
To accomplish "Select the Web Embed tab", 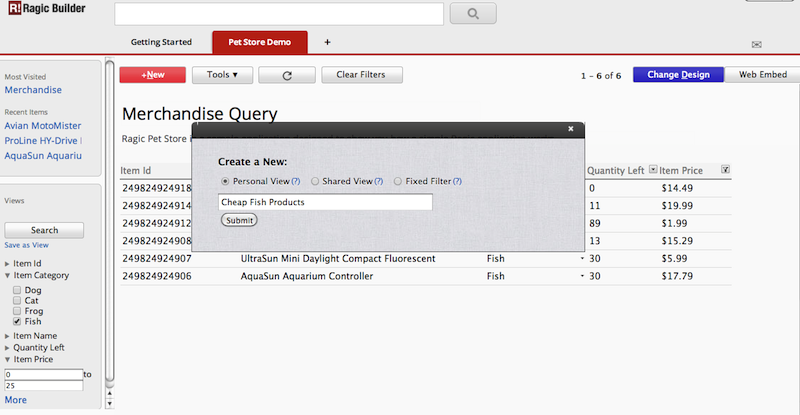I will click(760, 75).
